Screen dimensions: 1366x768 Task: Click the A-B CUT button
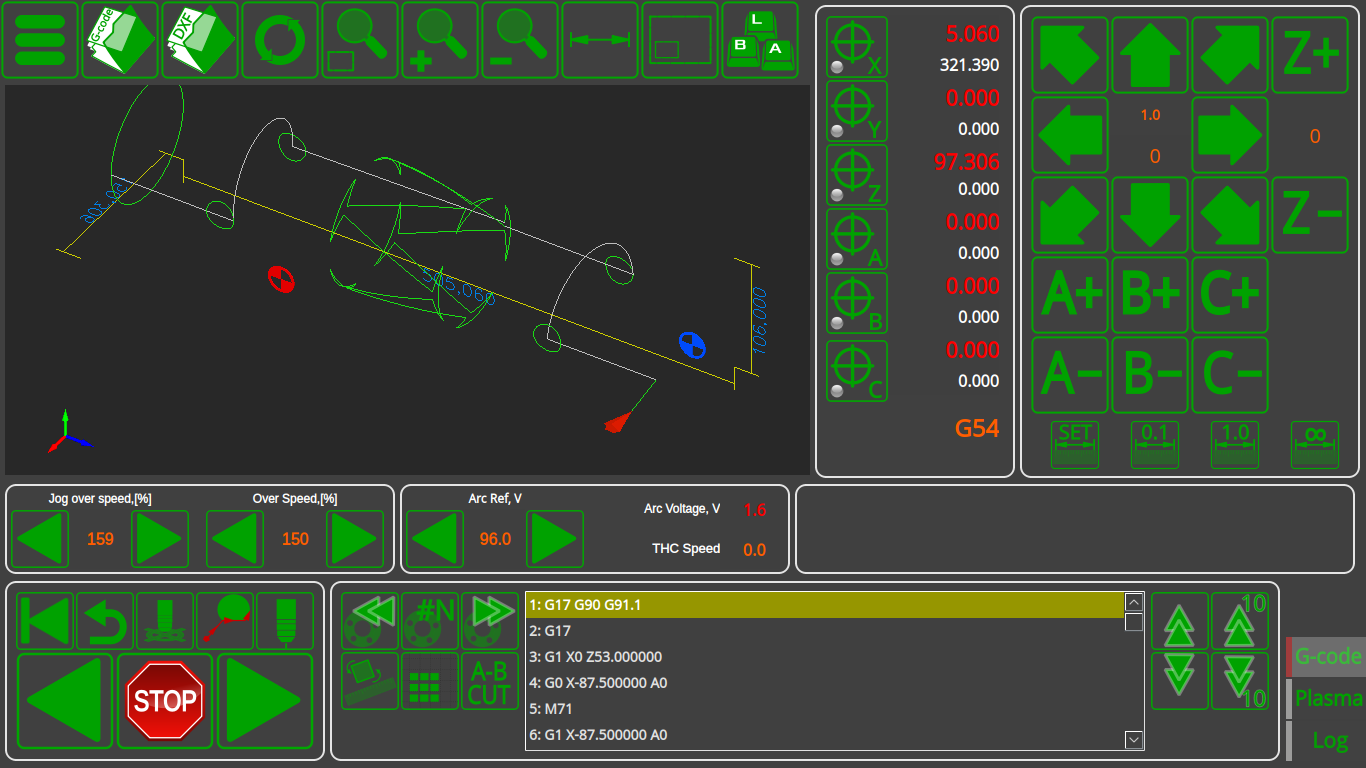(x=490, y=681)
